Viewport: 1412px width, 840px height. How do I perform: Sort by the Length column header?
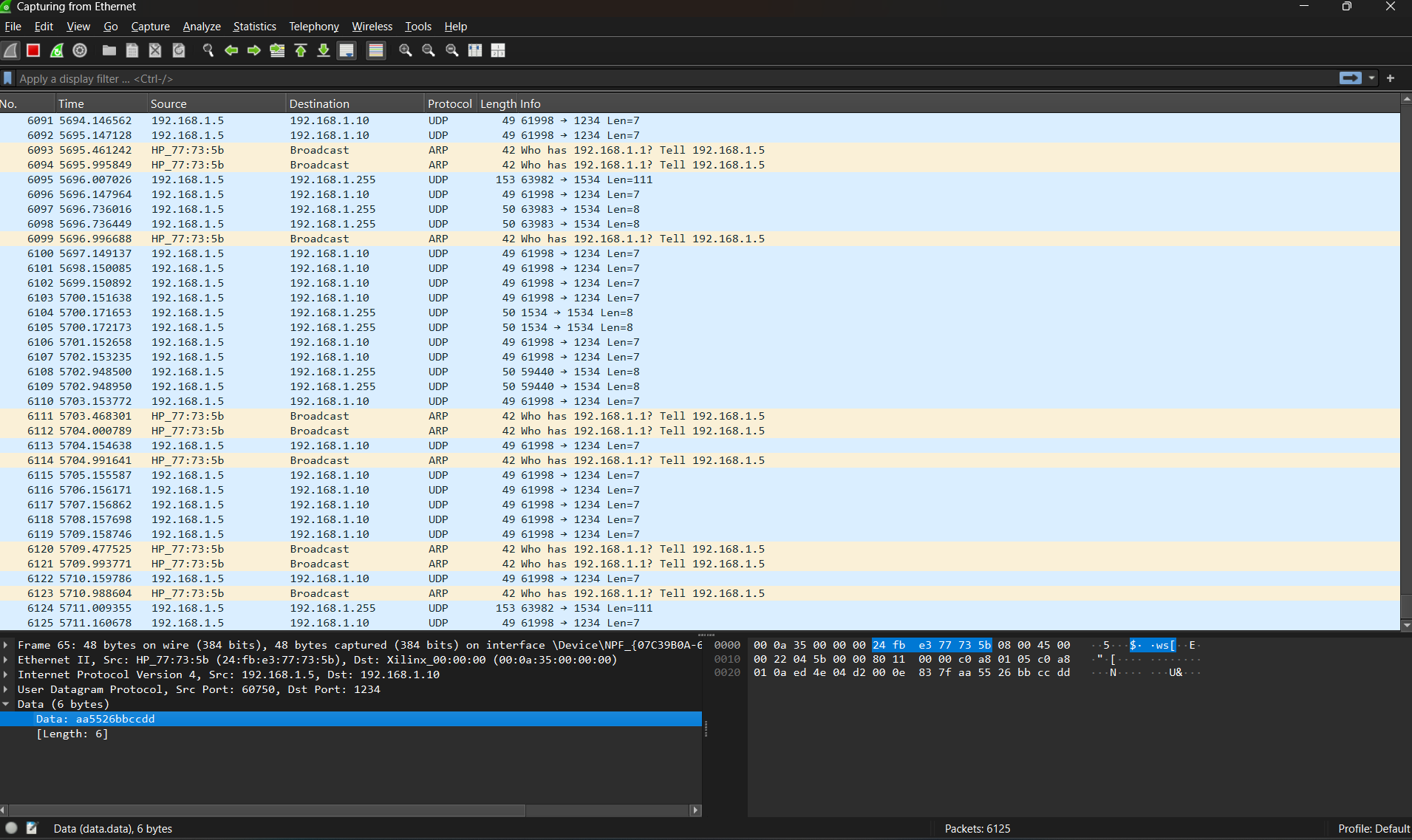[x=498, y=103]
